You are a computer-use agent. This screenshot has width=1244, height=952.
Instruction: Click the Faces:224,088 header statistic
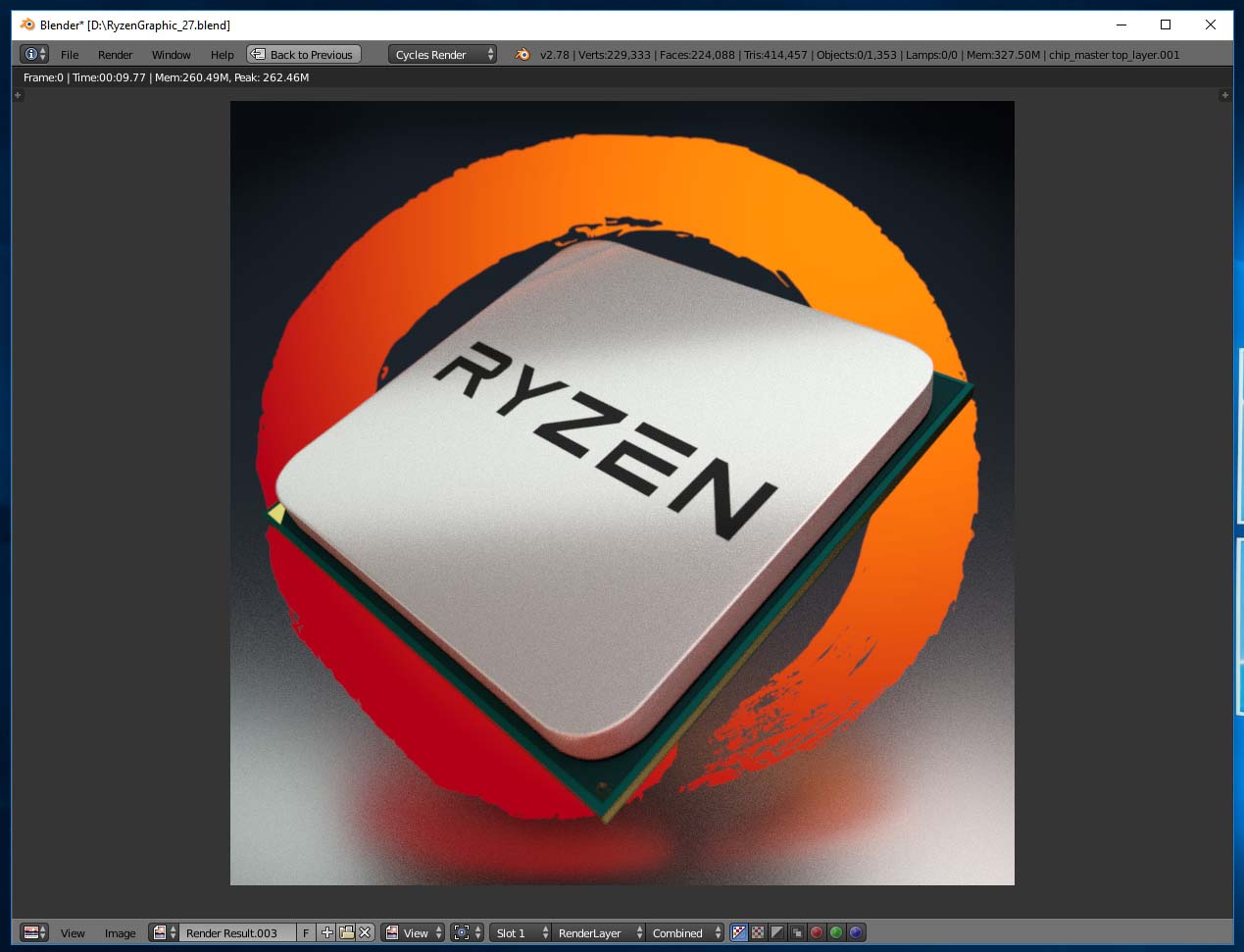point(697,55)
